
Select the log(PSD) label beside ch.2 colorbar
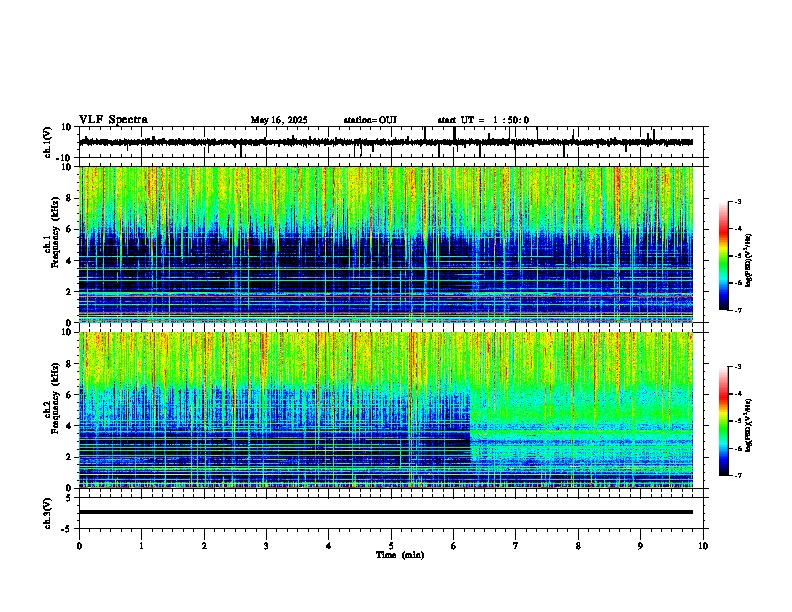click(x=749, y=426)
